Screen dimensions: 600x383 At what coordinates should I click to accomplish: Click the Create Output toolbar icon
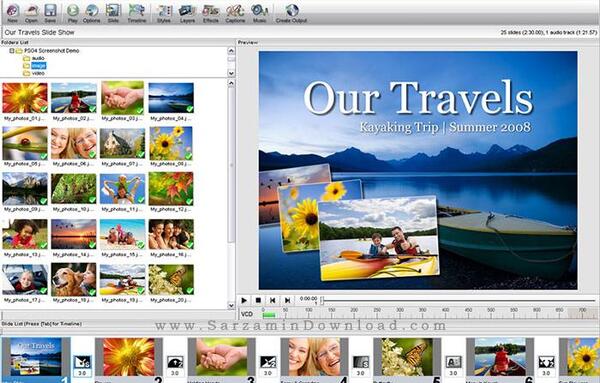pyautogui.click(x=292, y=13)
